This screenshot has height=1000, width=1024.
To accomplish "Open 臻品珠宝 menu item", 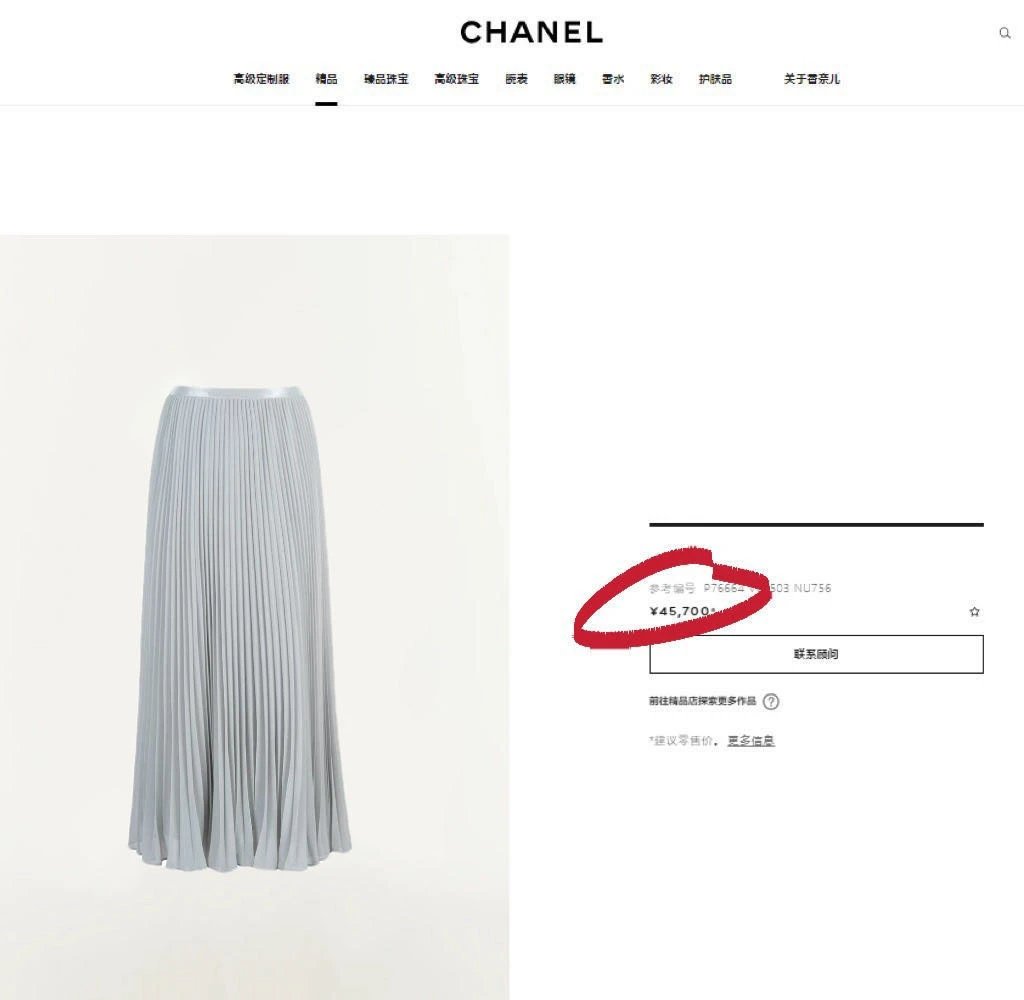I will pyautogui.click(x=386, y=79).
